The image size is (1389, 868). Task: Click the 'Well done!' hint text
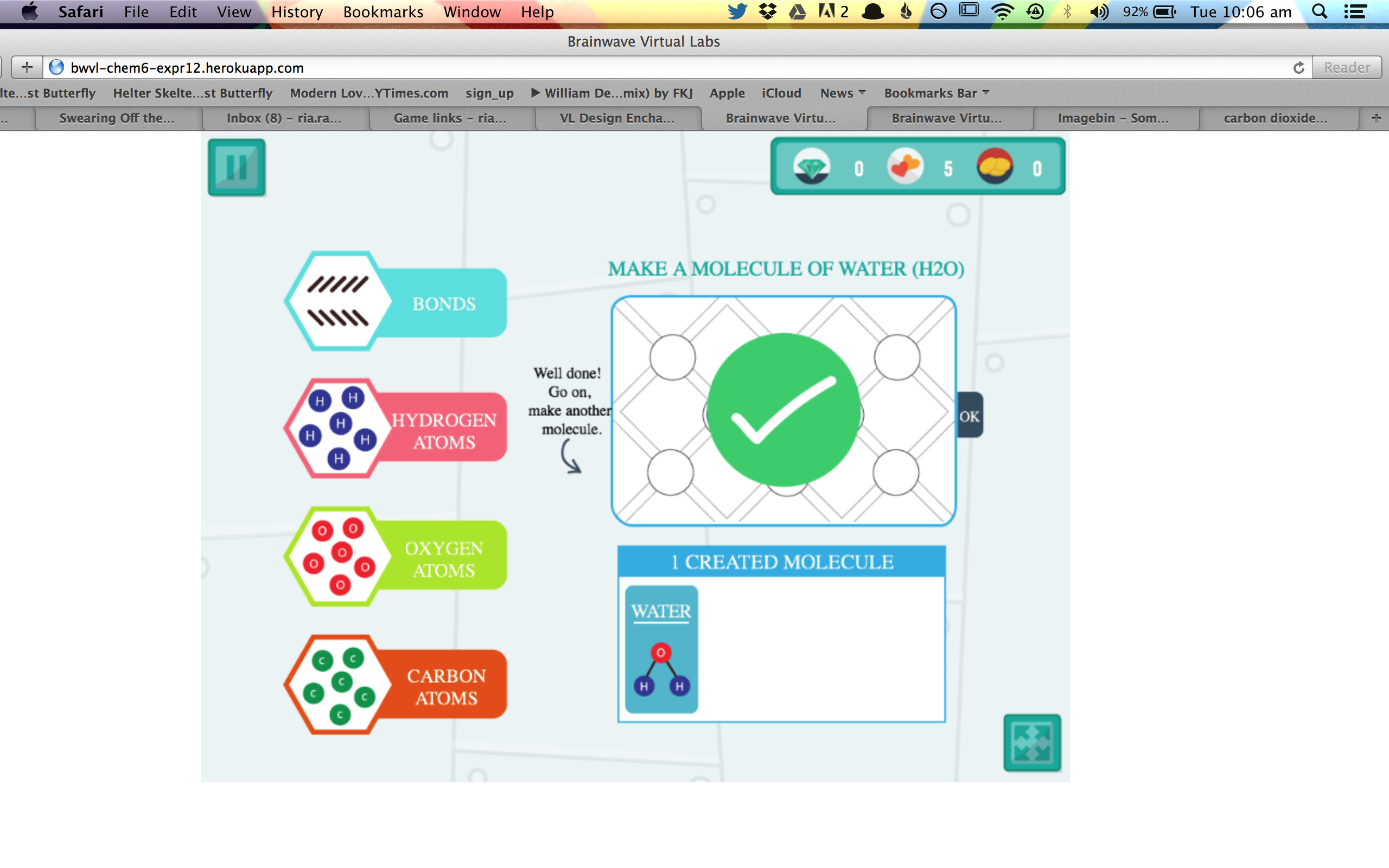(567, 373)
